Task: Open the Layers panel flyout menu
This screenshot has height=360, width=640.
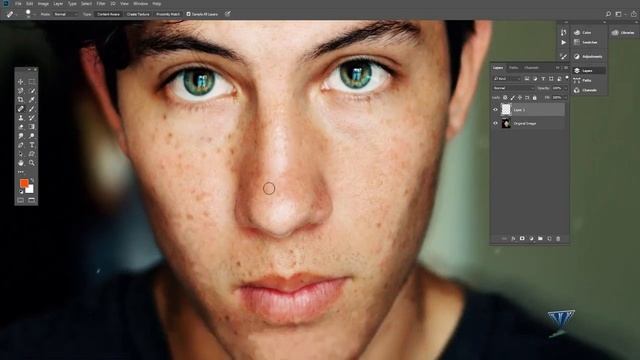Action: (x=566, y=67)
